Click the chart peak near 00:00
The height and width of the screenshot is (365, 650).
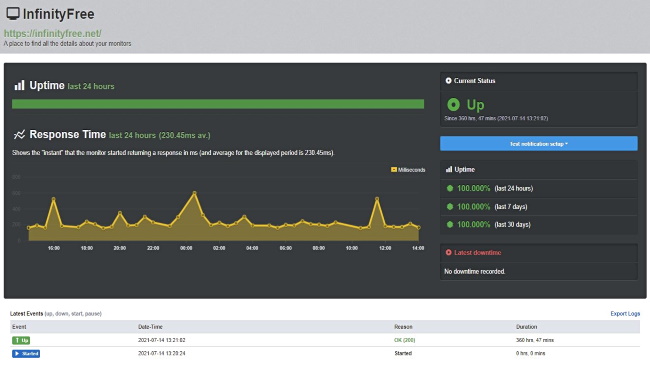[194, 193]
